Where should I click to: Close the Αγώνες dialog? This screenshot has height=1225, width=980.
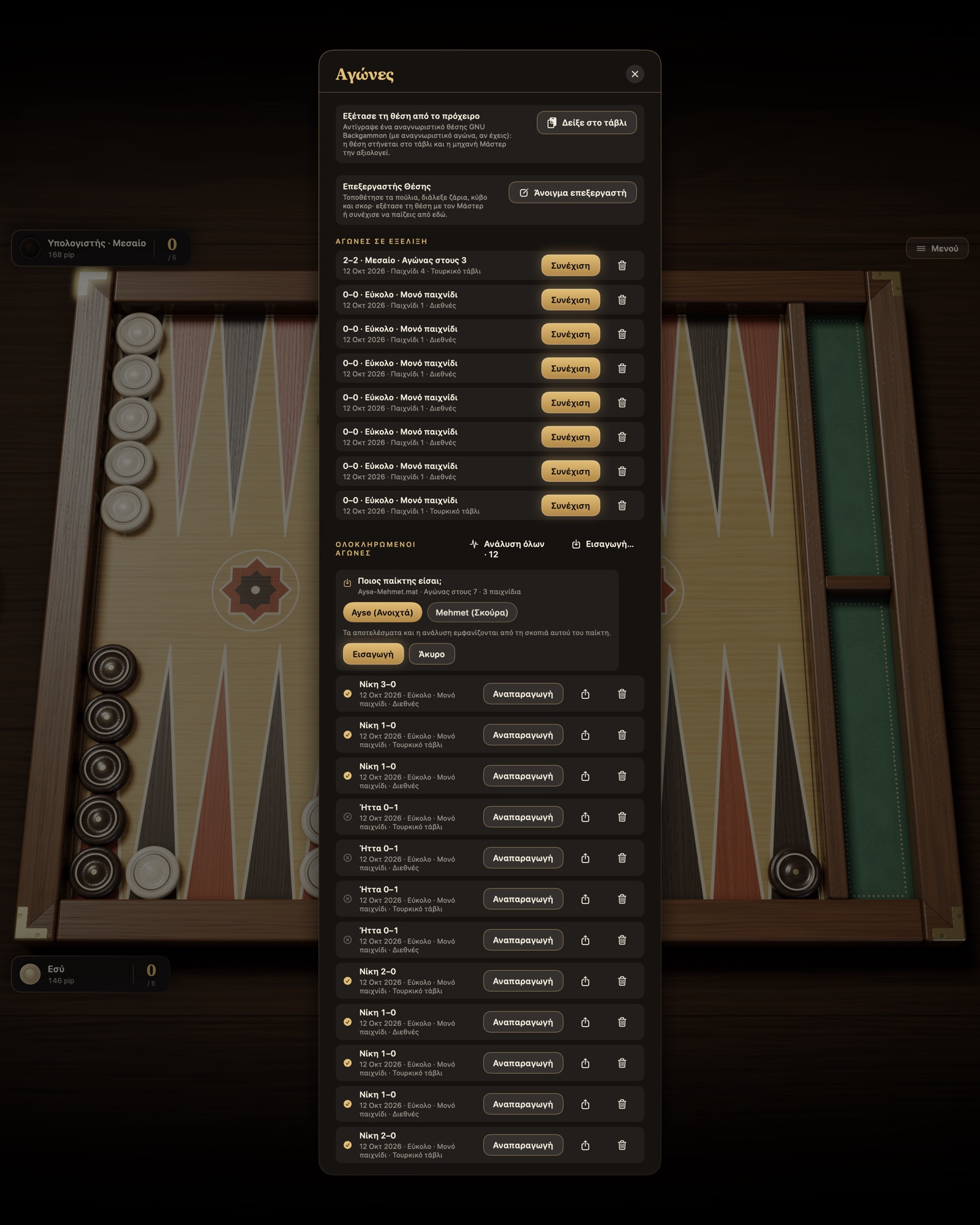(635, 74)
